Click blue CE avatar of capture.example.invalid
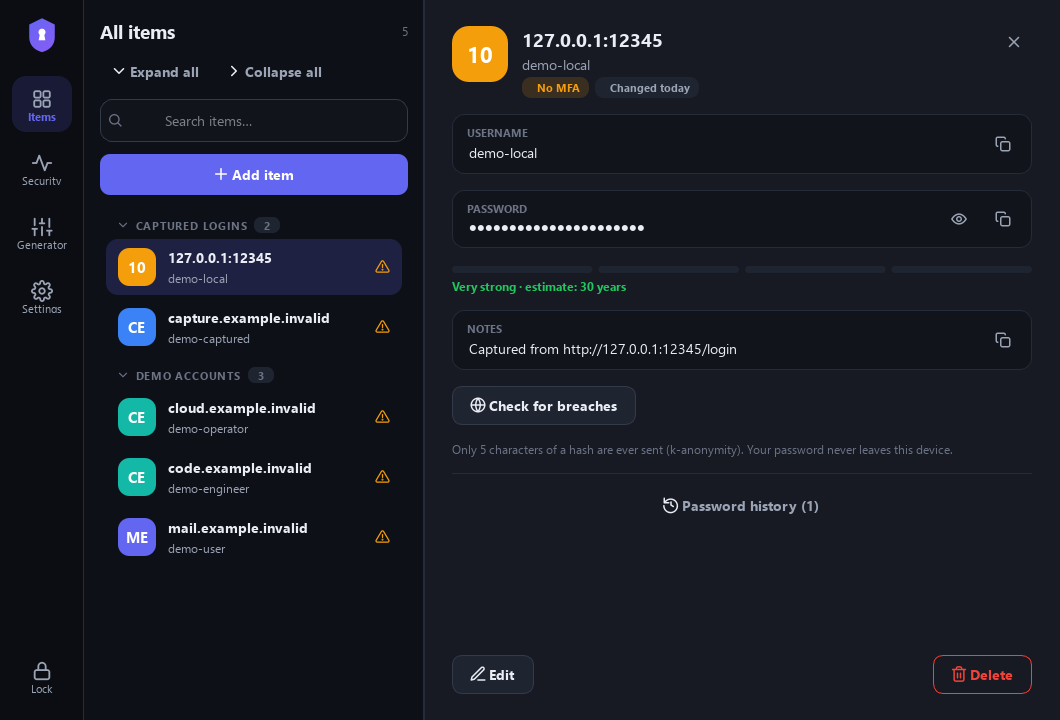 point(137,327)
